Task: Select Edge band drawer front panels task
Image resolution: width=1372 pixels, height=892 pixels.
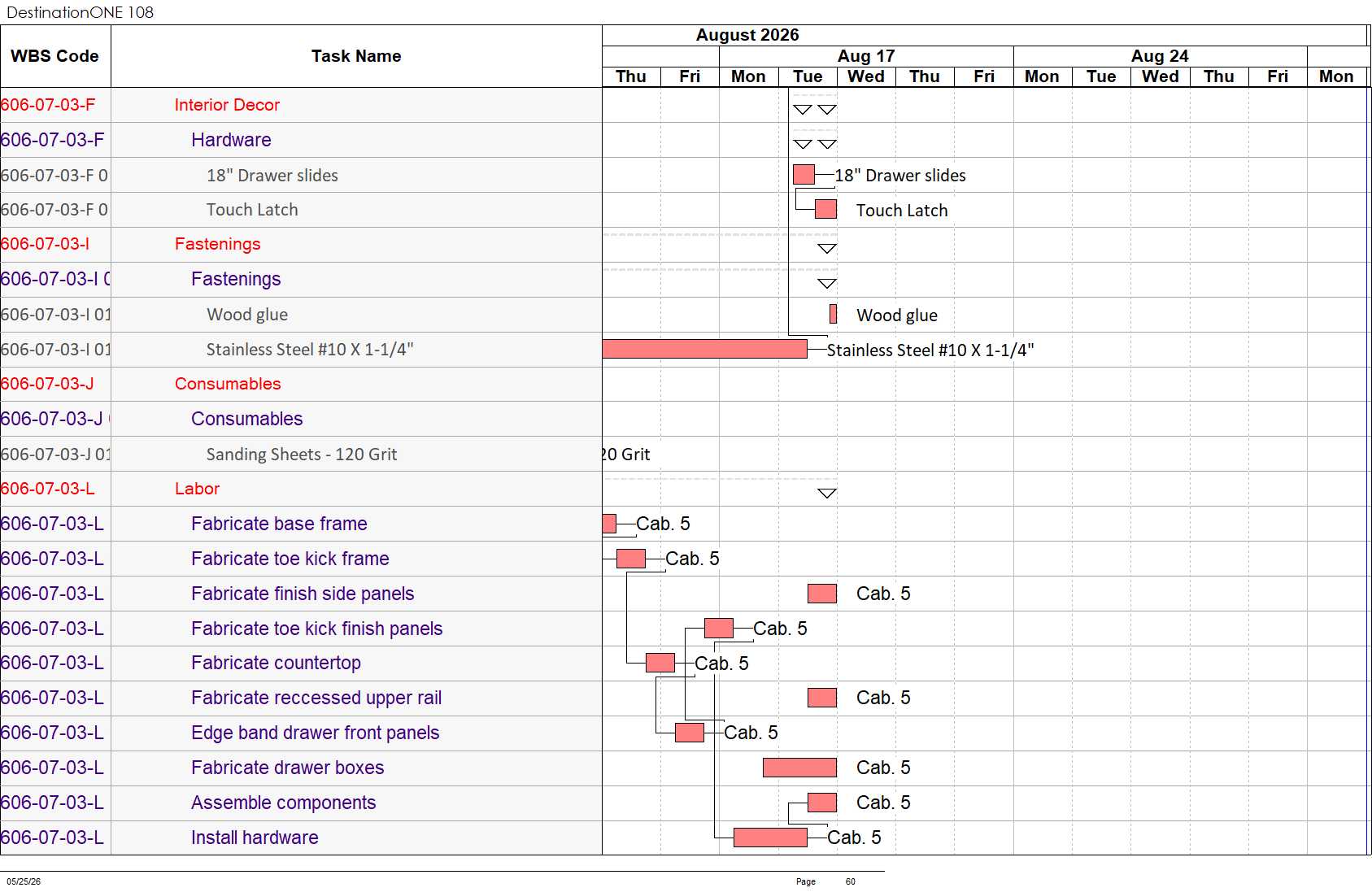Action: pos(316,733)
